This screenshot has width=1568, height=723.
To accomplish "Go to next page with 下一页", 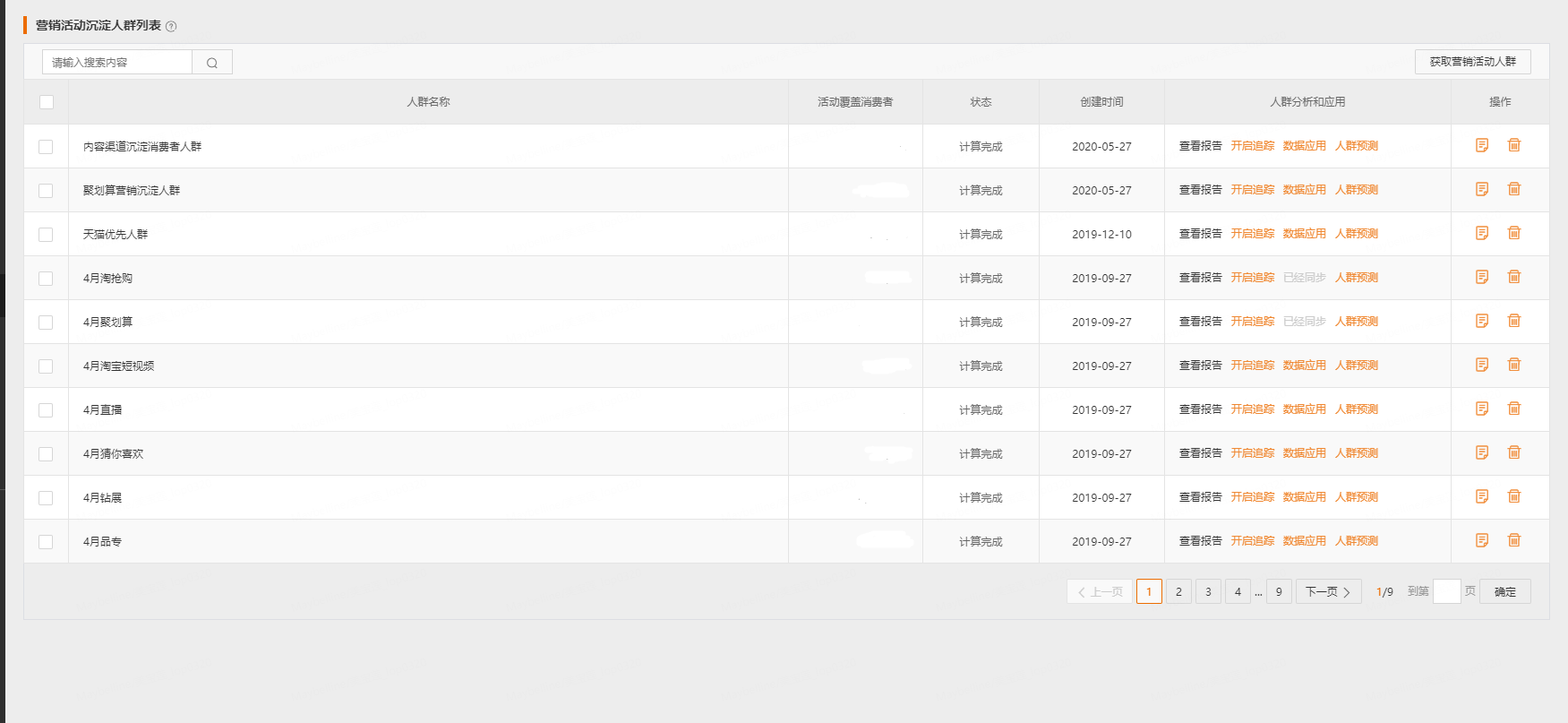I will pos(1328,592).
